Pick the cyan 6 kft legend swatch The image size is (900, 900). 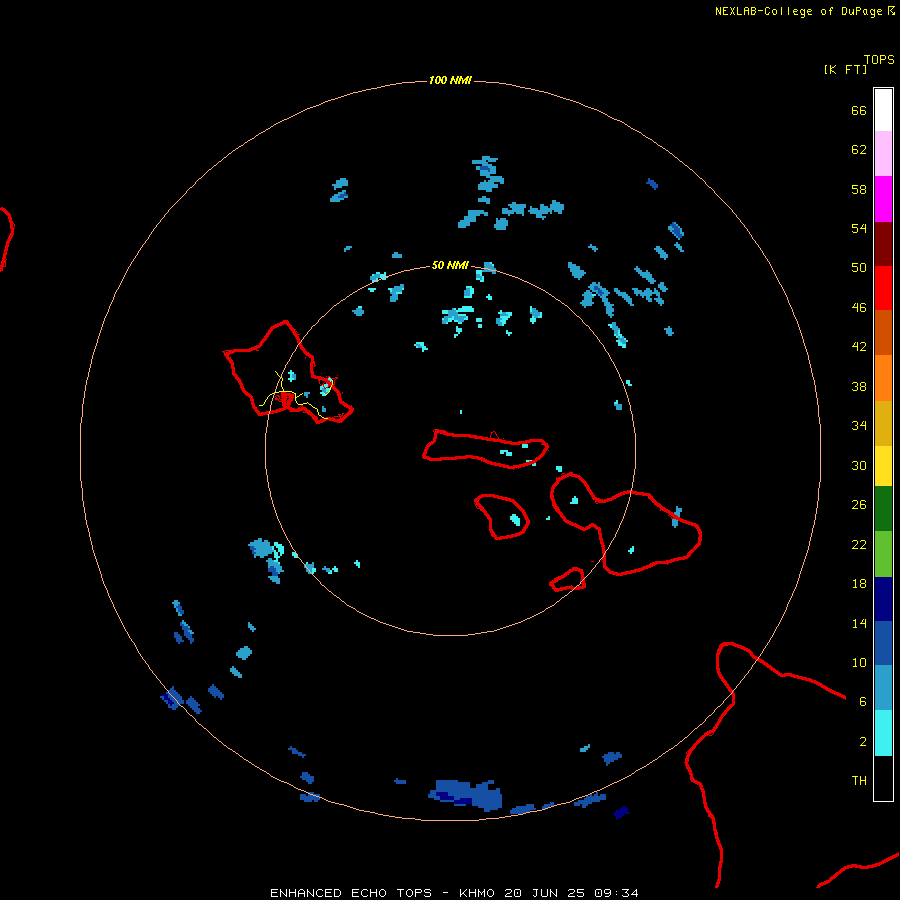[x=883, y=733]
